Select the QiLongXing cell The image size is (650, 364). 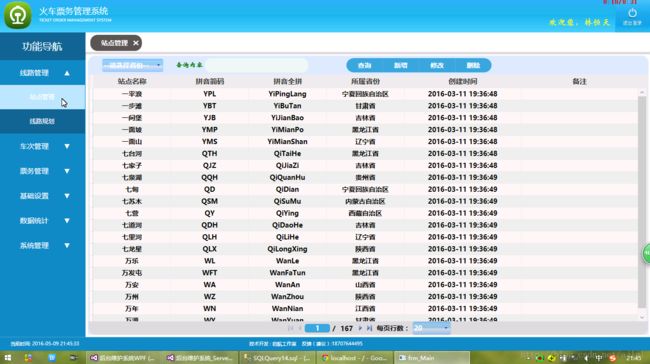(x=287, y=249)
